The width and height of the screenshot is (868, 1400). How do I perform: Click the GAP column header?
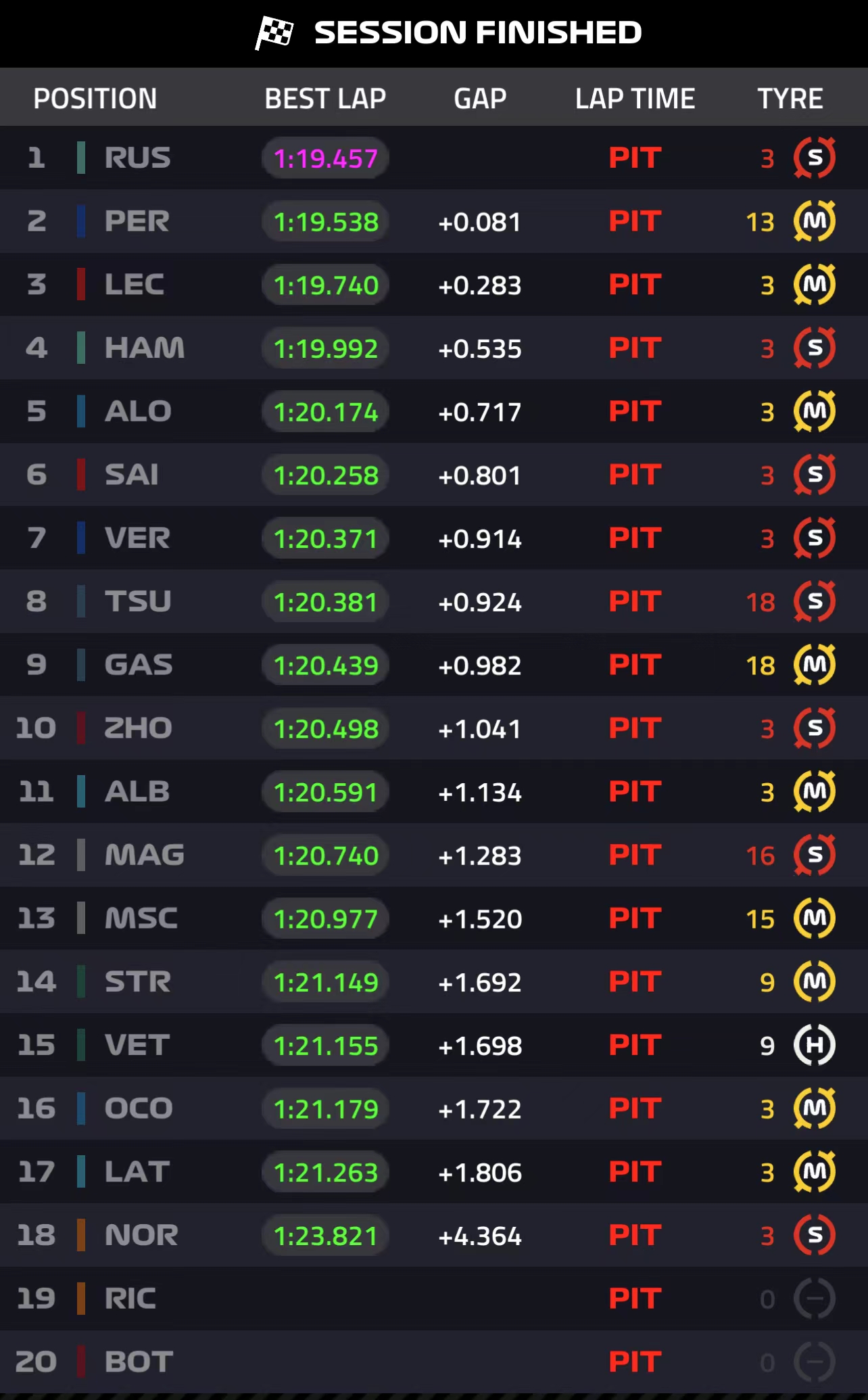coord(480,99)
